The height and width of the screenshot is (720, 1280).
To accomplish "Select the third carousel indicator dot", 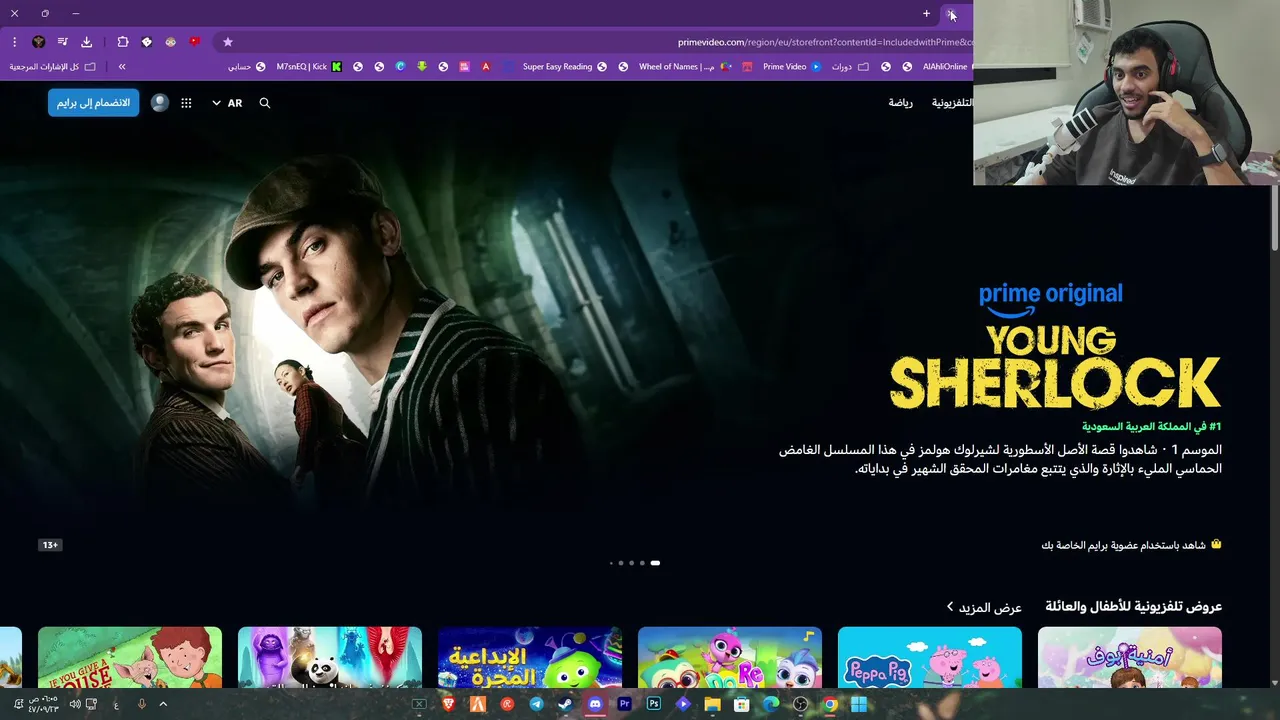I will (x=631, y=563).
